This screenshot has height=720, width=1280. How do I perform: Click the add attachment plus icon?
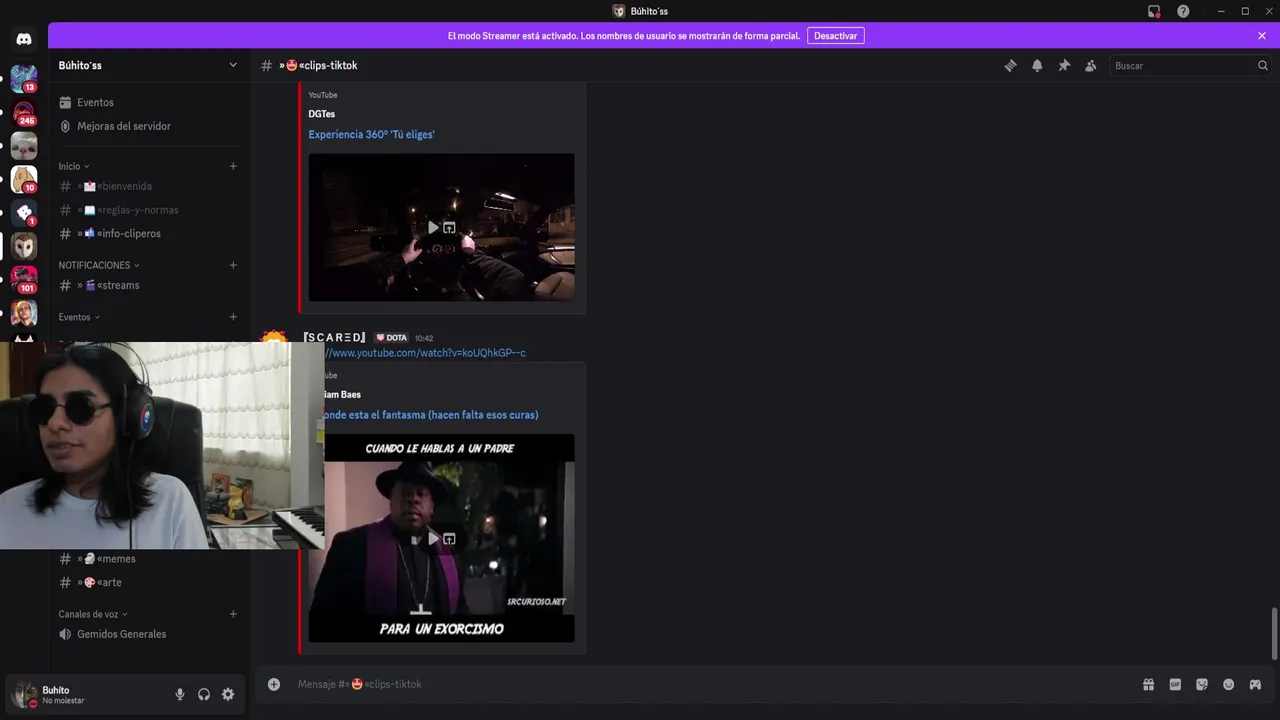tap(274, 684)
